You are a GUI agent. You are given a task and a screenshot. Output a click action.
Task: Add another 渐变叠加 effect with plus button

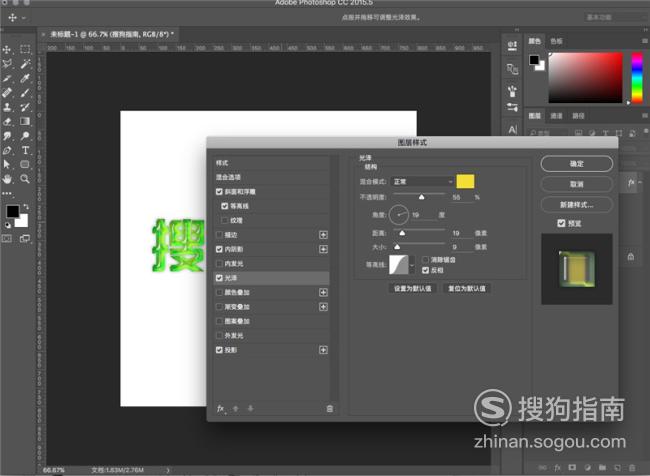point(323,307)
